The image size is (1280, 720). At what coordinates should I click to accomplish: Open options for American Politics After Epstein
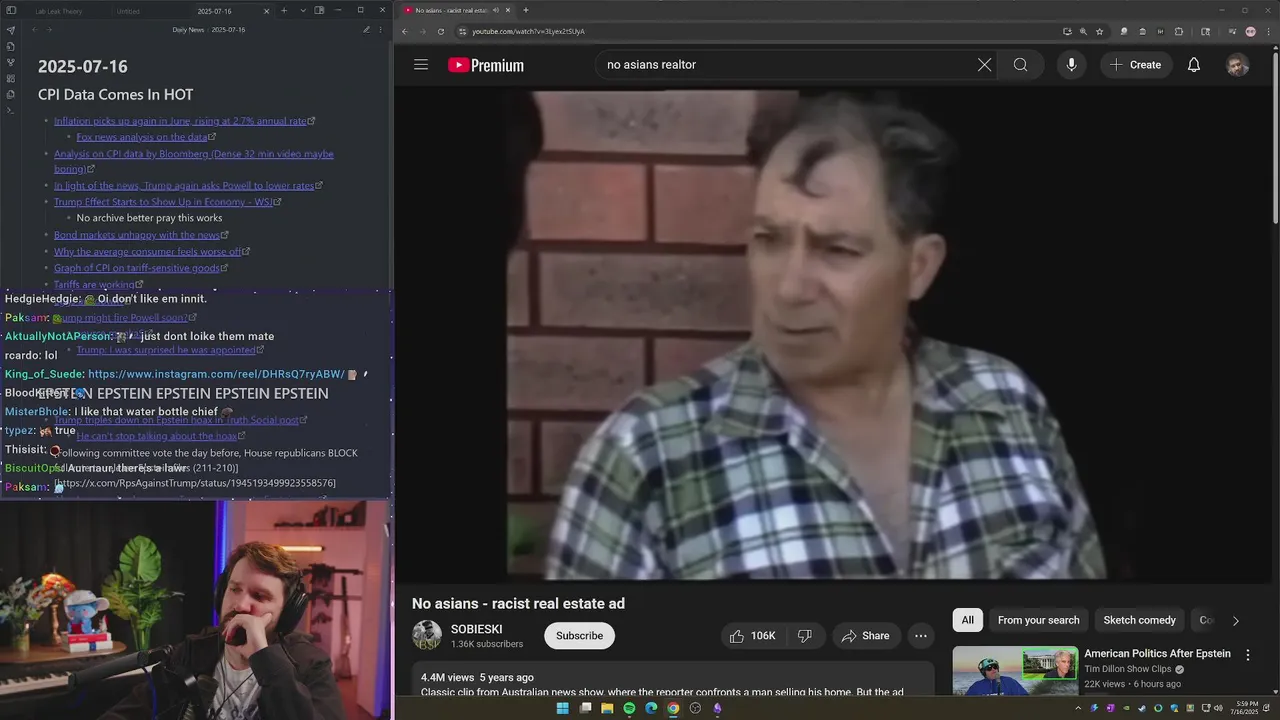pos(1247,655)
